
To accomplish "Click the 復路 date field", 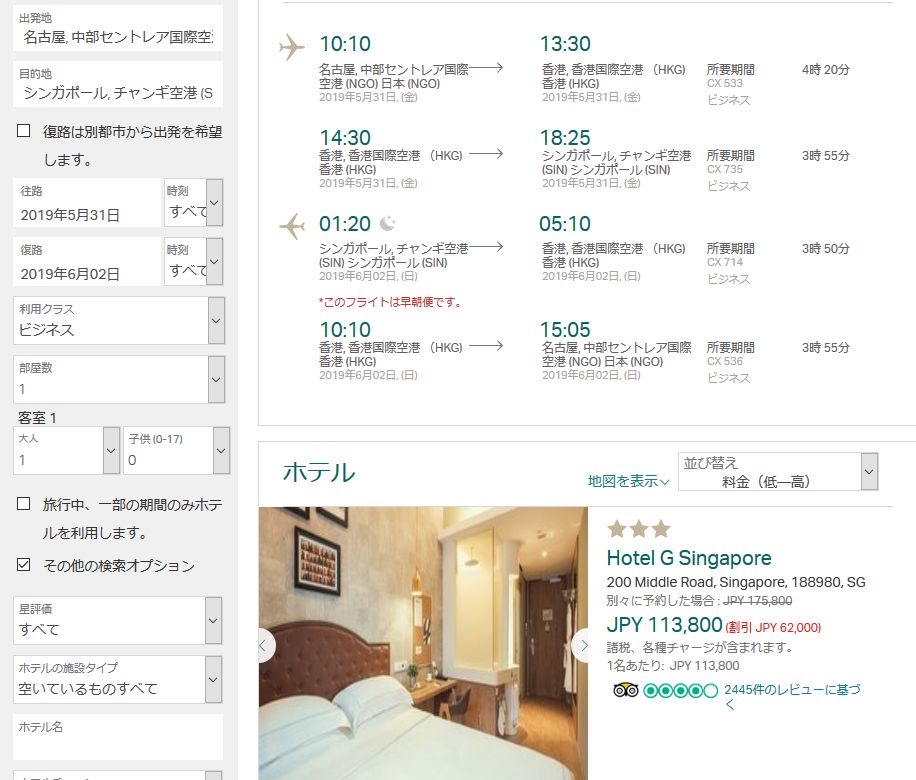I will (86, 262).
